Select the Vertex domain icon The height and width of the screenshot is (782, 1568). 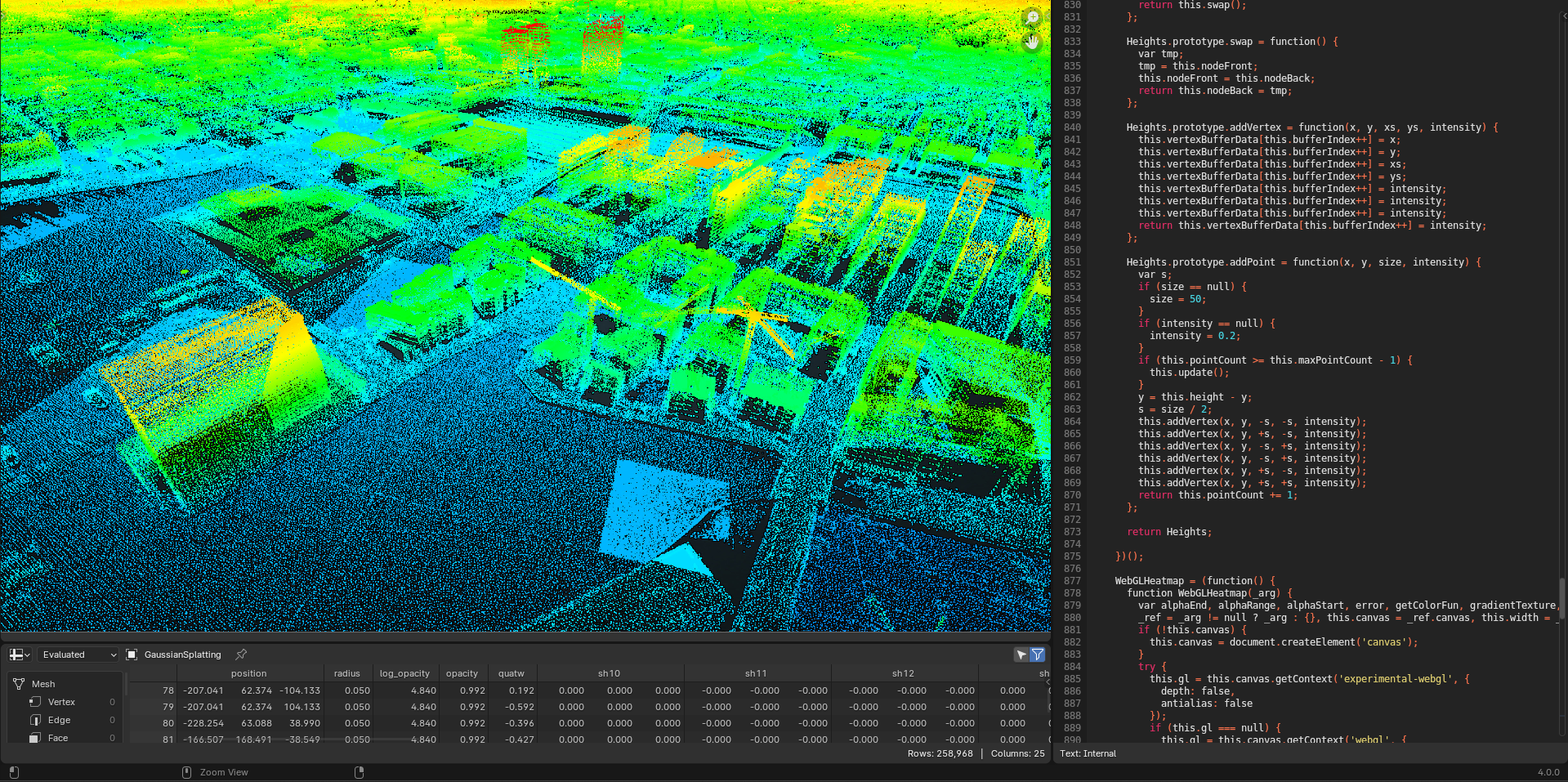point(35,702)
